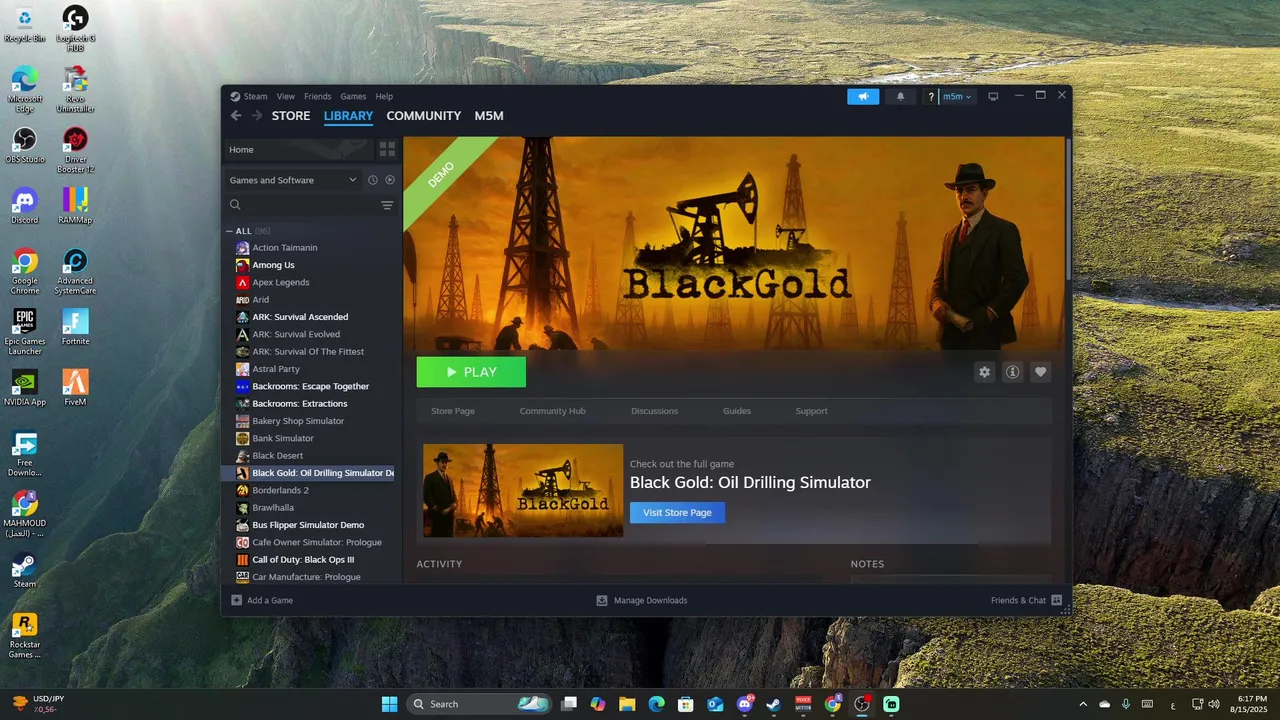1280x720 pixels.
Task: Switch to the COMMUNITY tab
Action: (424, 116)
